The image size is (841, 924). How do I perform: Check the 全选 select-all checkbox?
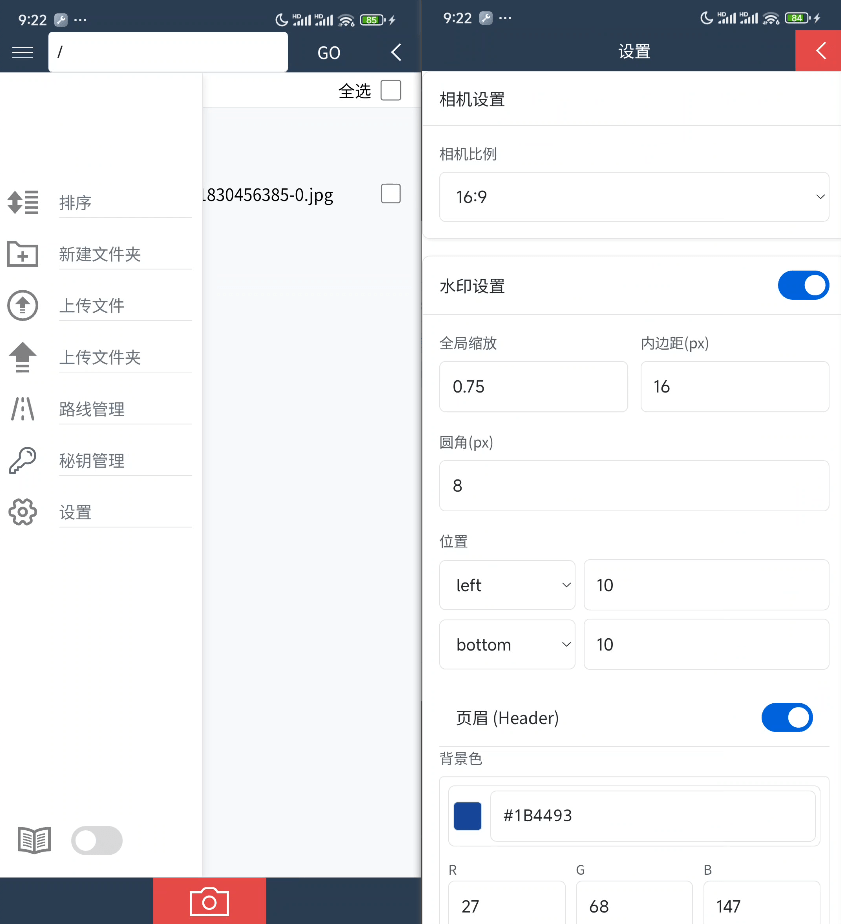[x=390, y=89]
